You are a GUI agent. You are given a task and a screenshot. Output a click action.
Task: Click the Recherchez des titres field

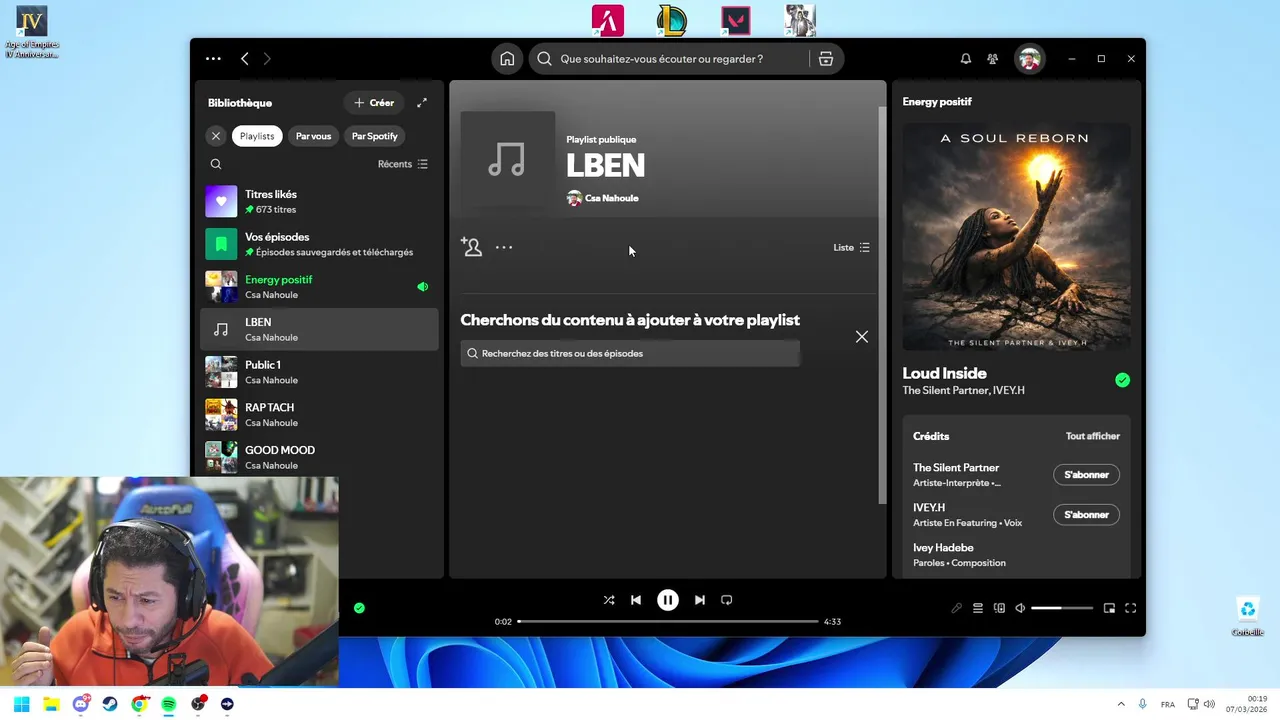point(630,353)
